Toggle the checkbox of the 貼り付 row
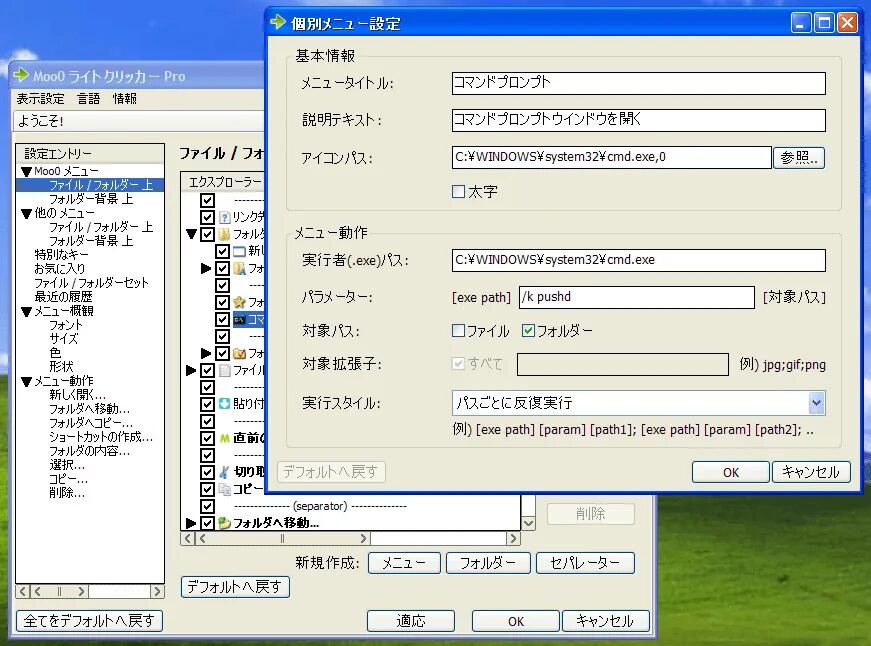The width and height of the screenshot is (871, 646). click(207, 404)
